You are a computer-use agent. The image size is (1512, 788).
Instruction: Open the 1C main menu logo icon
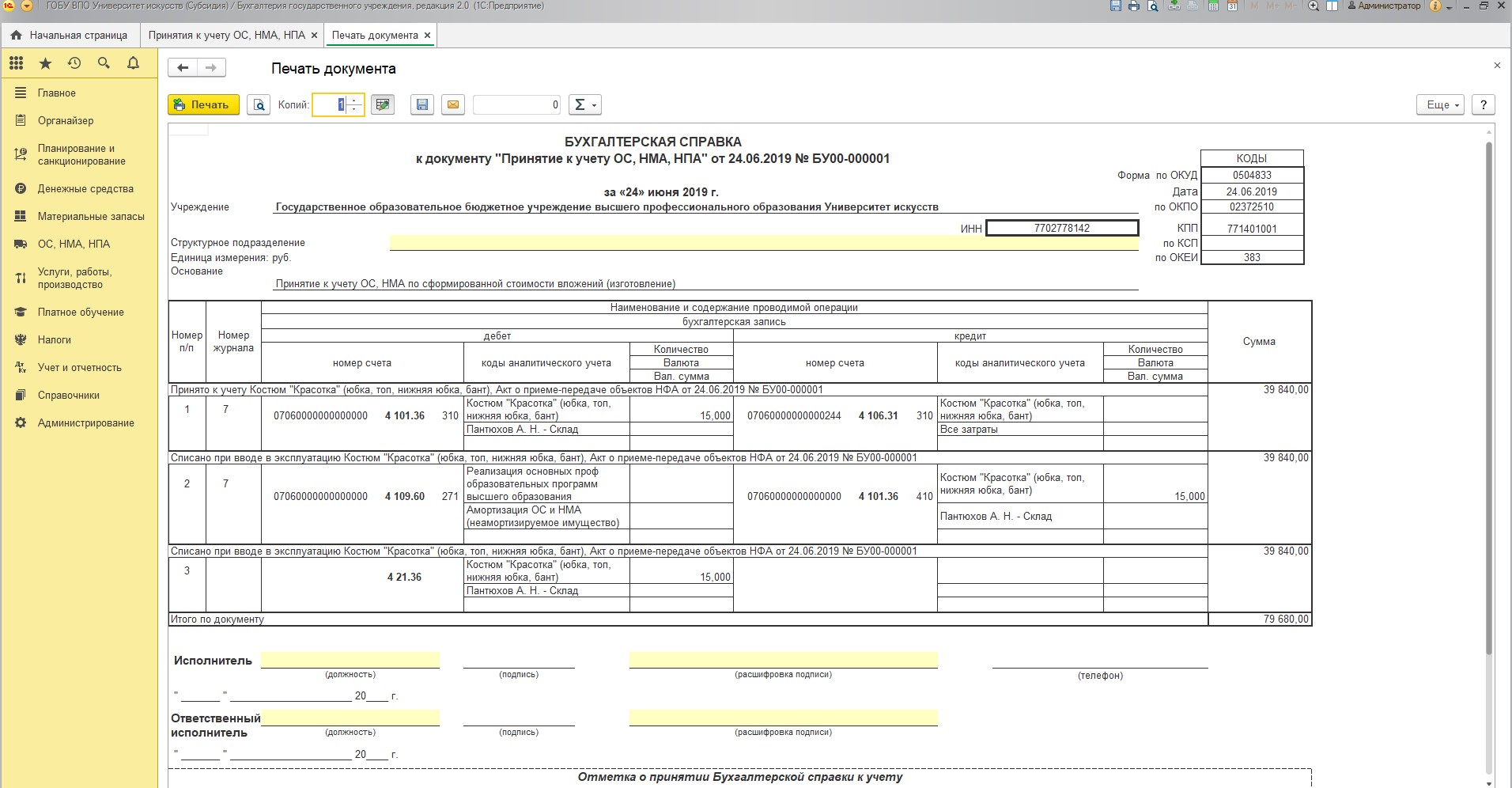pyautogui.click(x=9, y=6)
